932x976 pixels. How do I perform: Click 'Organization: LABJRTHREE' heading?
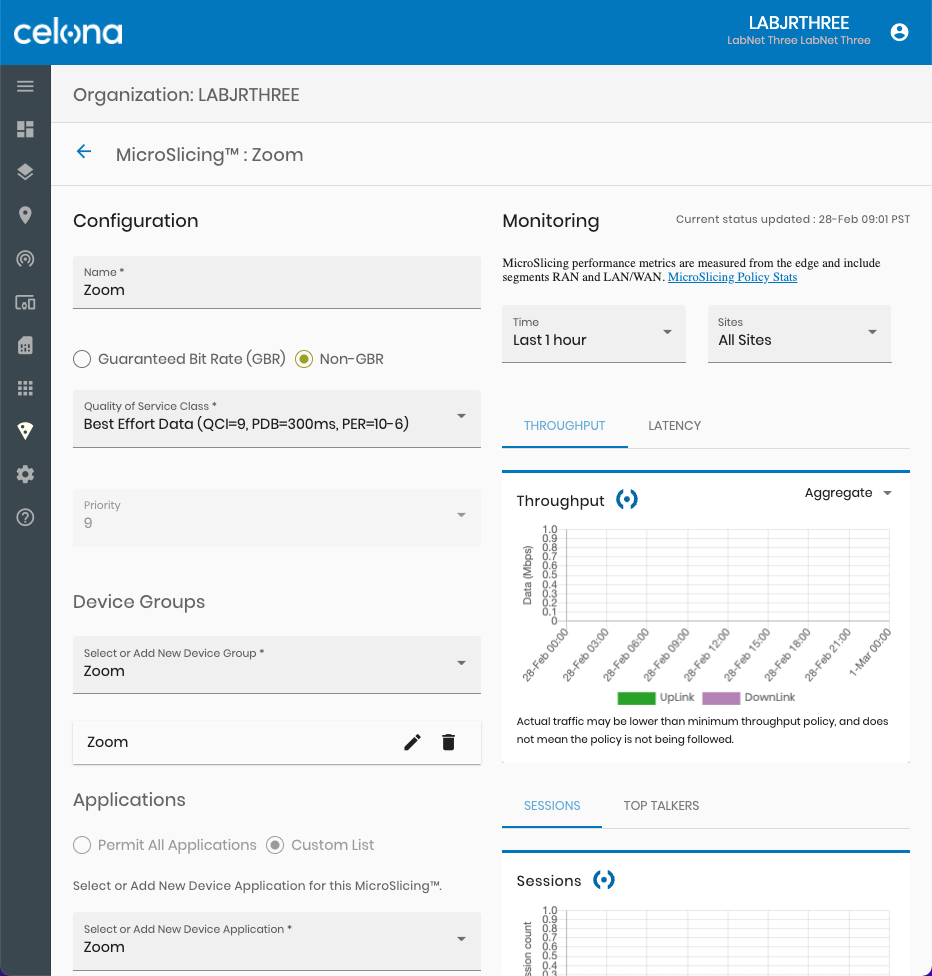click(x=186, y=95)
